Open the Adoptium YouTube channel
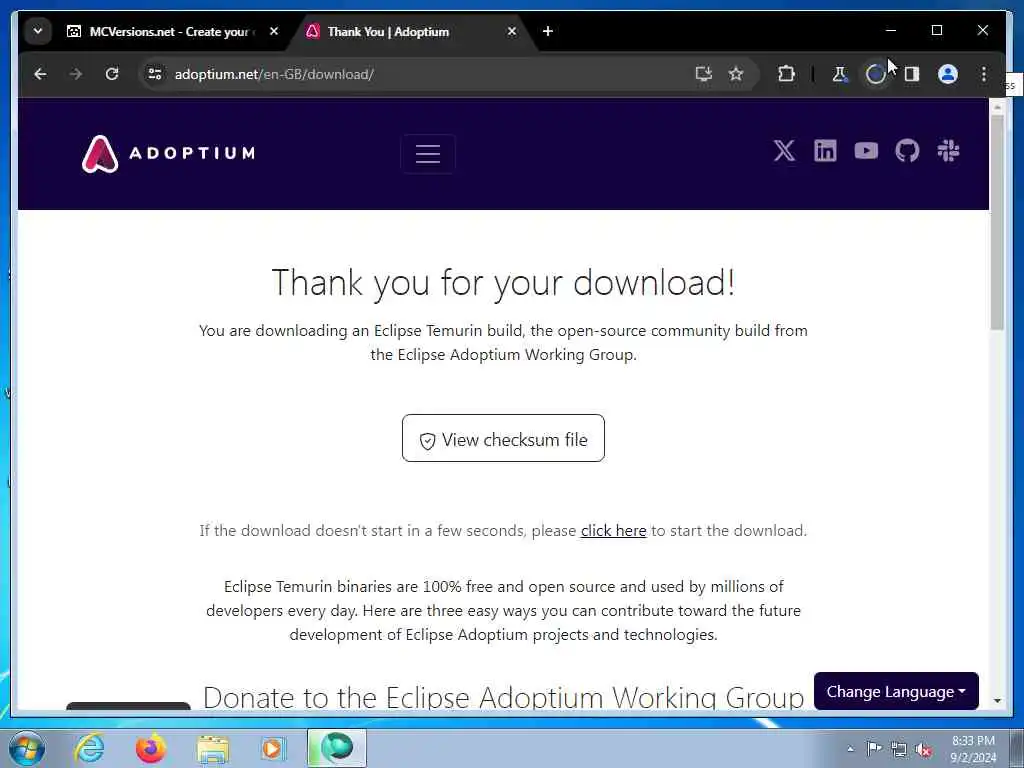1024x768 pixels. 866,151
